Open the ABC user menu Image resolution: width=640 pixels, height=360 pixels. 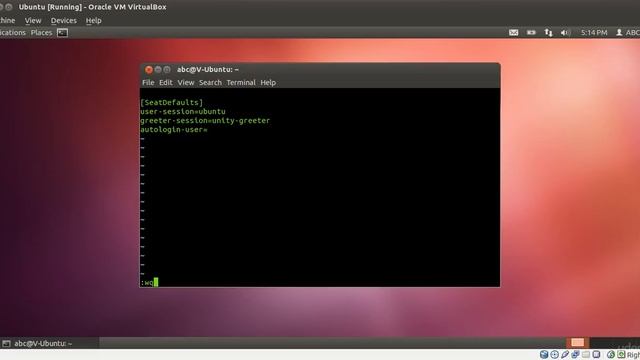tap(628, 32)
